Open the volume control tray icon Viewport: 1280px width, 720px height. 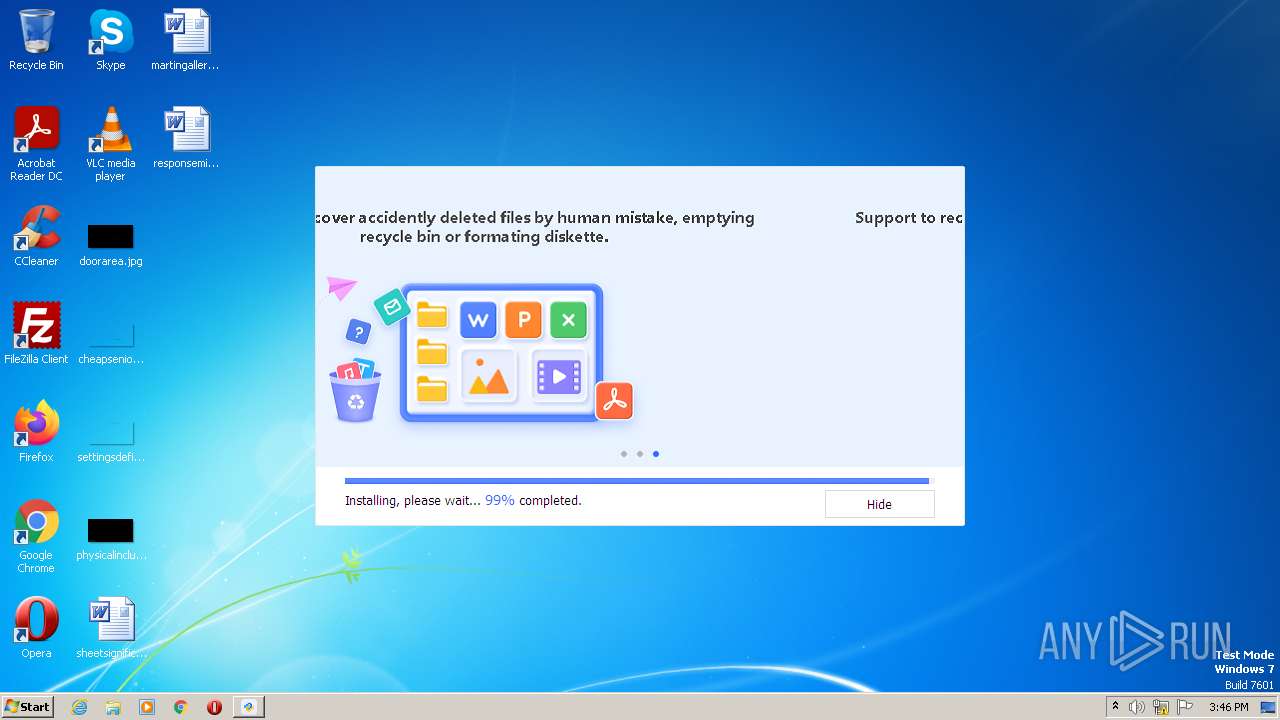pos(1137,707)
